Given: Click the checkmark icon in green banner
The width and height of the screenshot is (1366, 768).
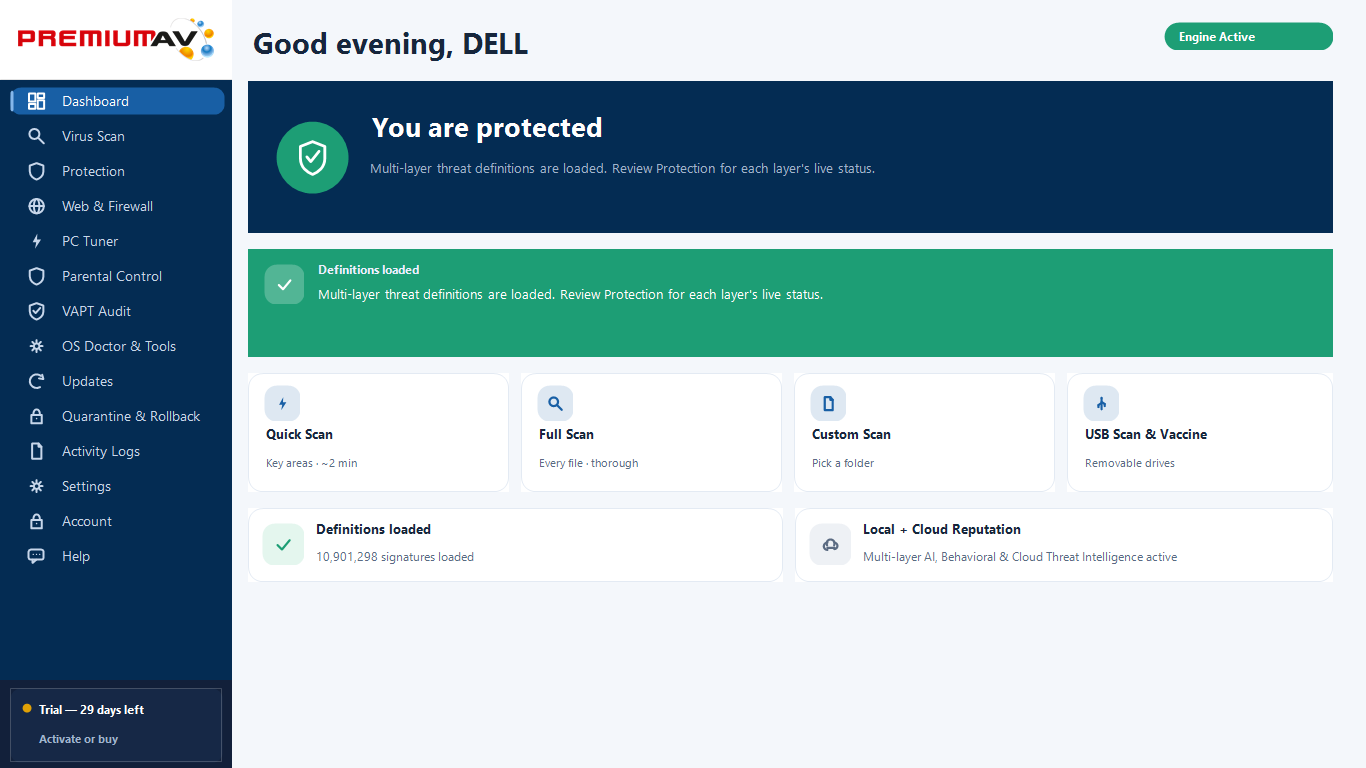Looking at the screenshot, I should 284,285.
